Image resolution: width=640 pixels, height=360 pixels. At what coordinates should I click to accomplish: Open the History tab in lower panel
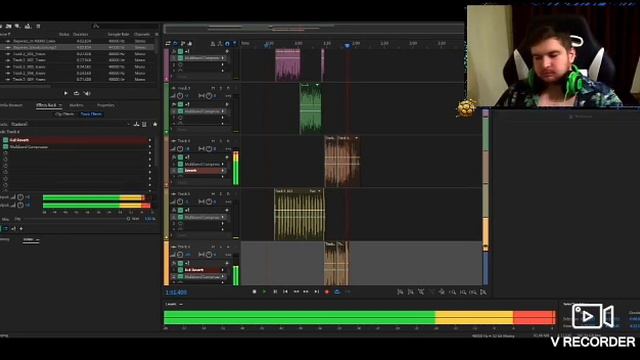(x=5, y=240)
